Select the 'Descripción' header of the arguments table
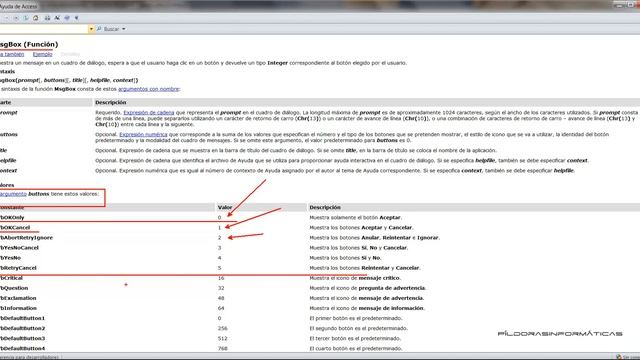The width and height of the screenshot is (640, 360). pos(111,102)
